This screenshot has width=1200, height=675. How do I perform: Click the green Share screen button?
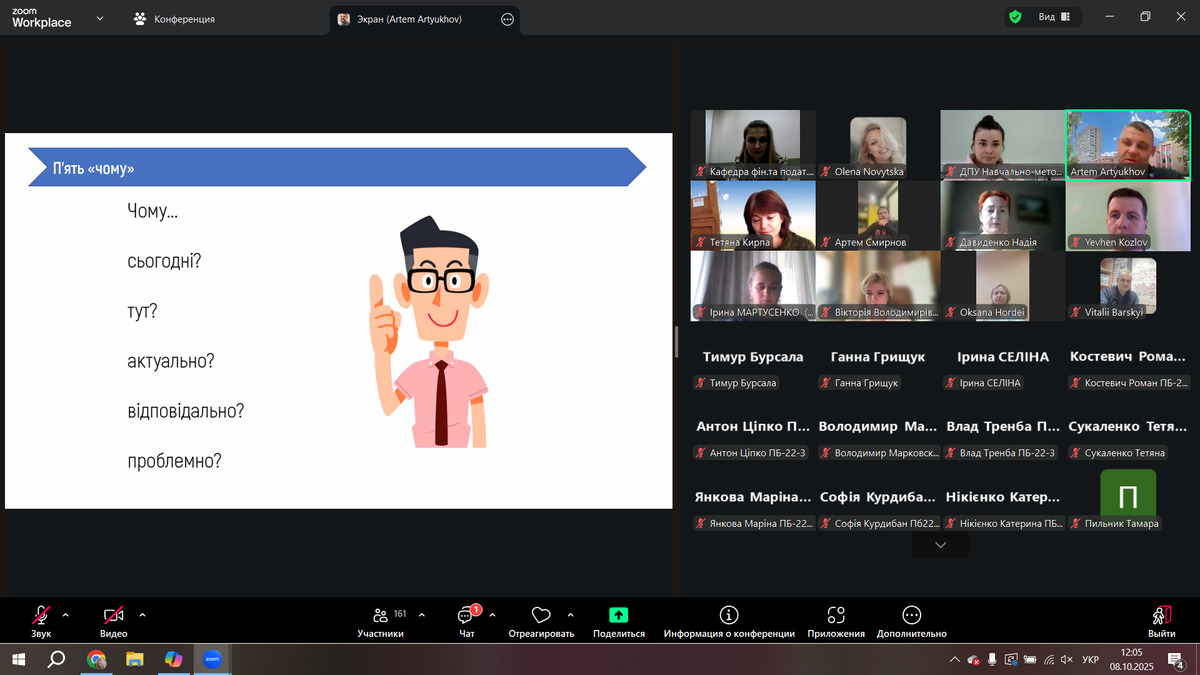[x=618, y=616]
